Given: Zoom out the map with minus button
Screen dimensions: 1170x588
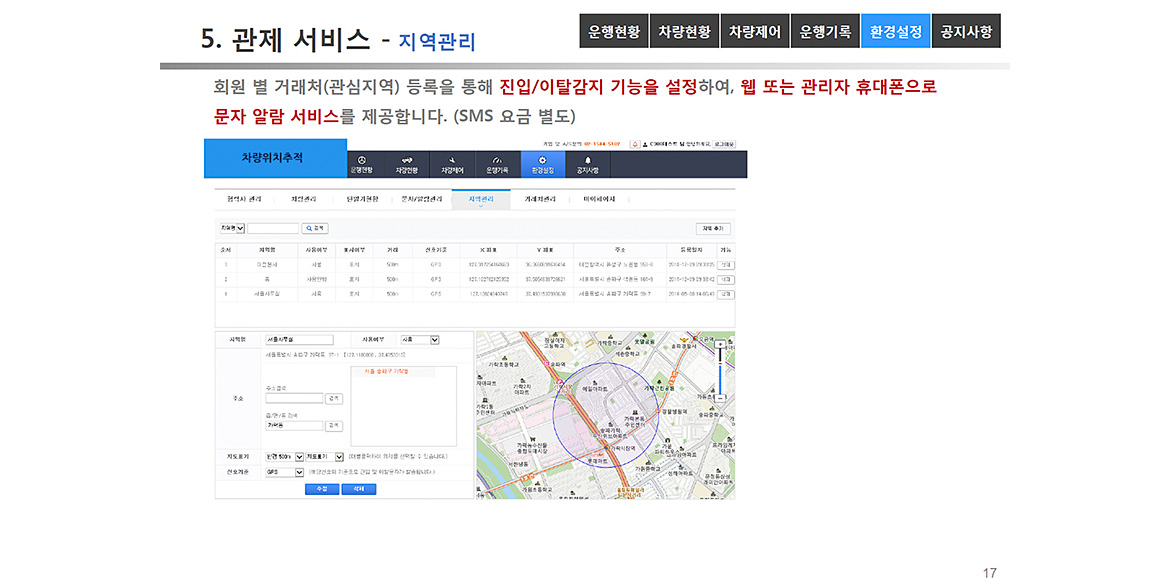Looking at the screenshot, I should (719, 397).
